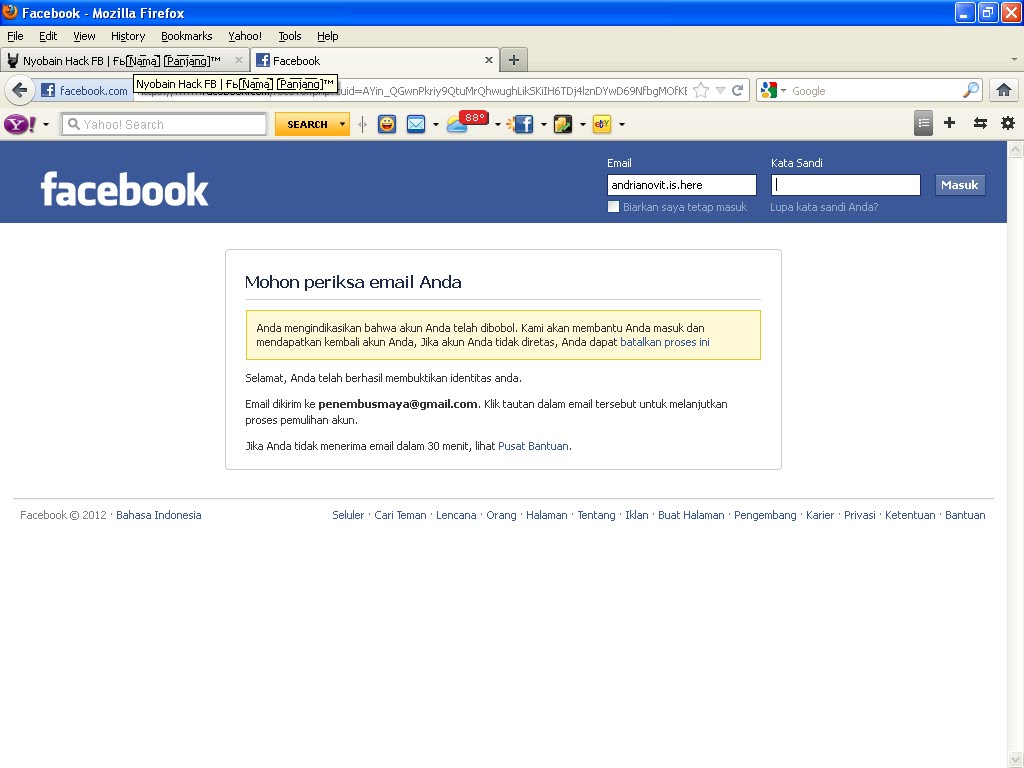The image size is (1024, 768).
Task: Reload the page with the refresh icon
Action: pyautogui.click(x=737, y=90)
